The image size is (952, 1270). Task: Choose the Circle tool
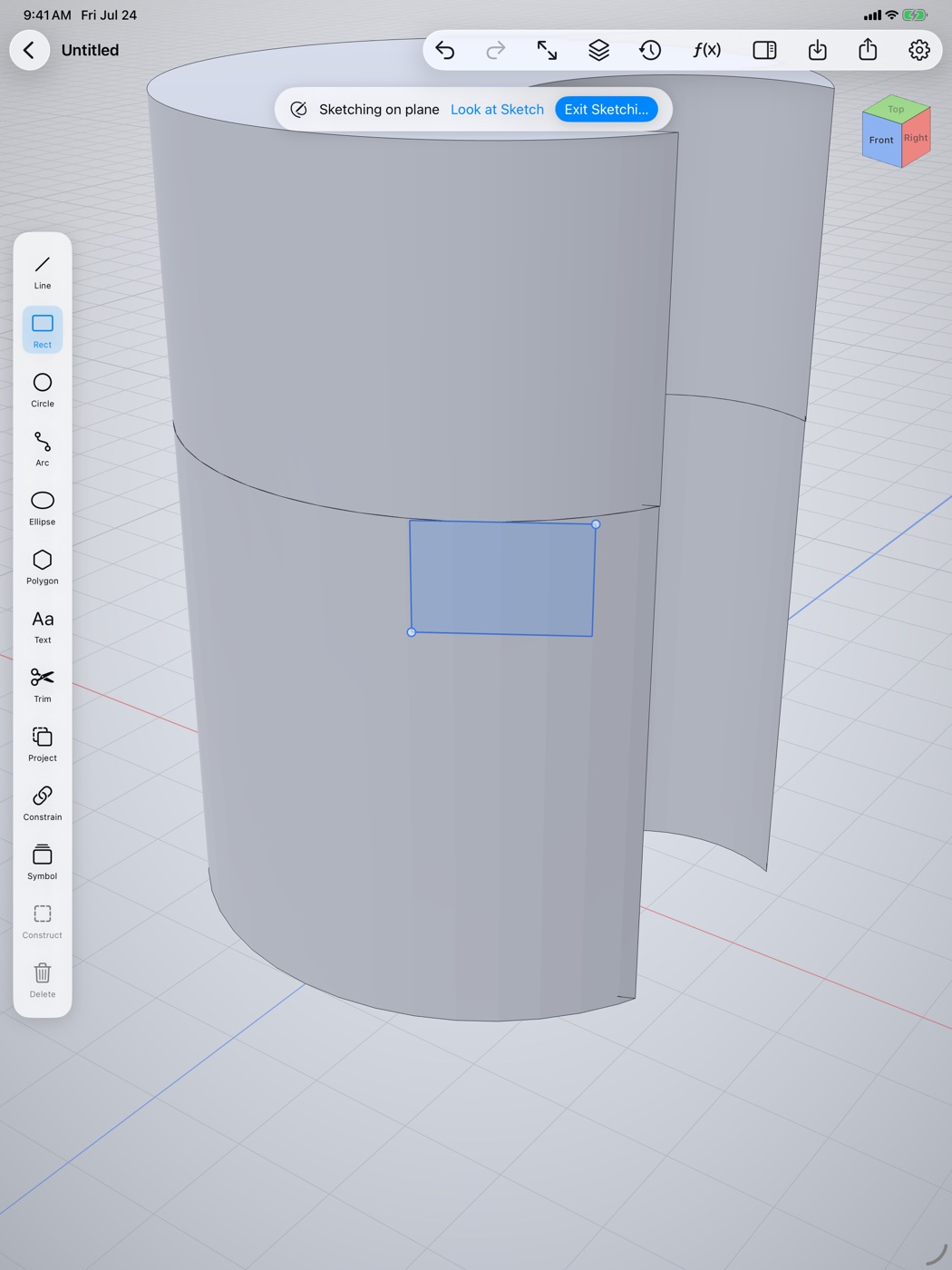click(43, 388)
